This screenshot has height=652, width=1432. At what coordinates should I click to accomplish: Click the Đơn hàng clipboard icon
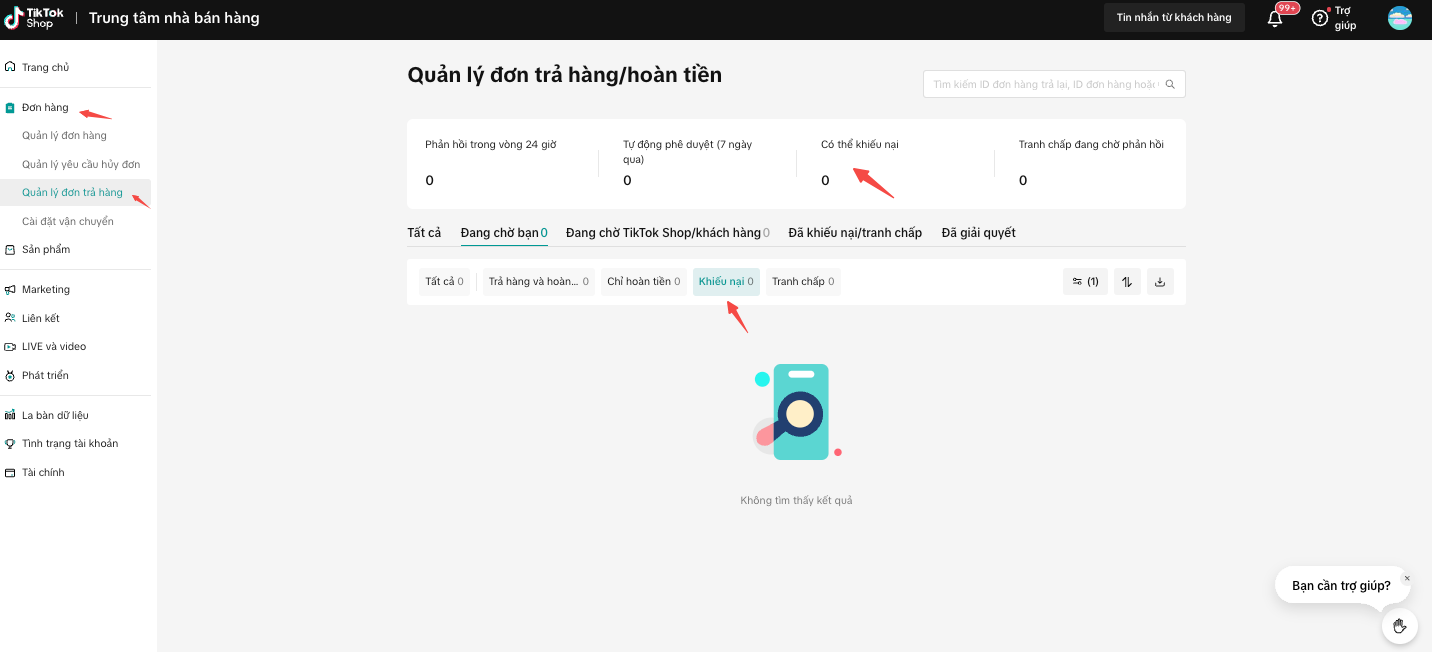(10, 107)
